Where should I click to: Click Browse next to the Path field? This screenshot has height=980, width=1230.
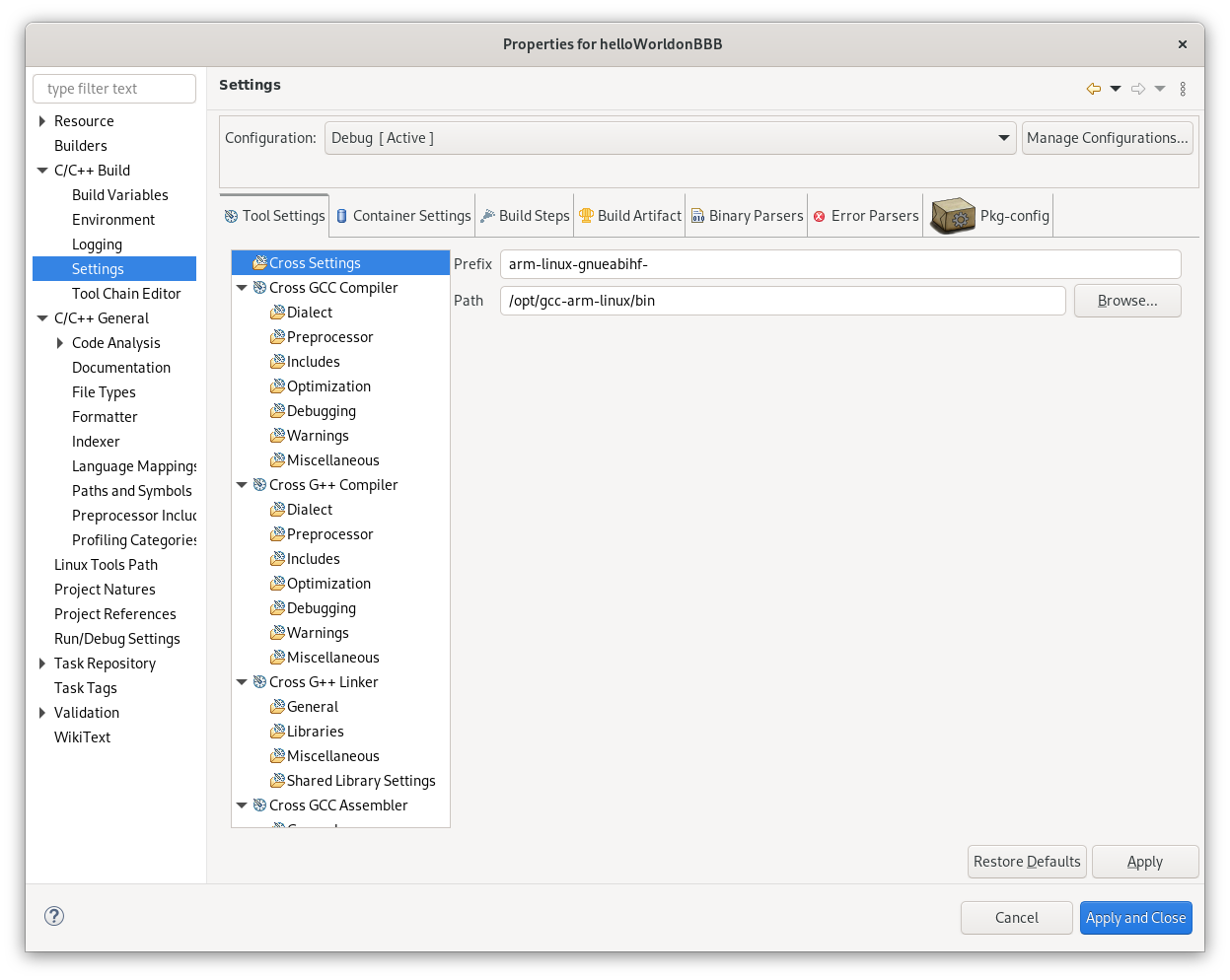pos(1126,300)
